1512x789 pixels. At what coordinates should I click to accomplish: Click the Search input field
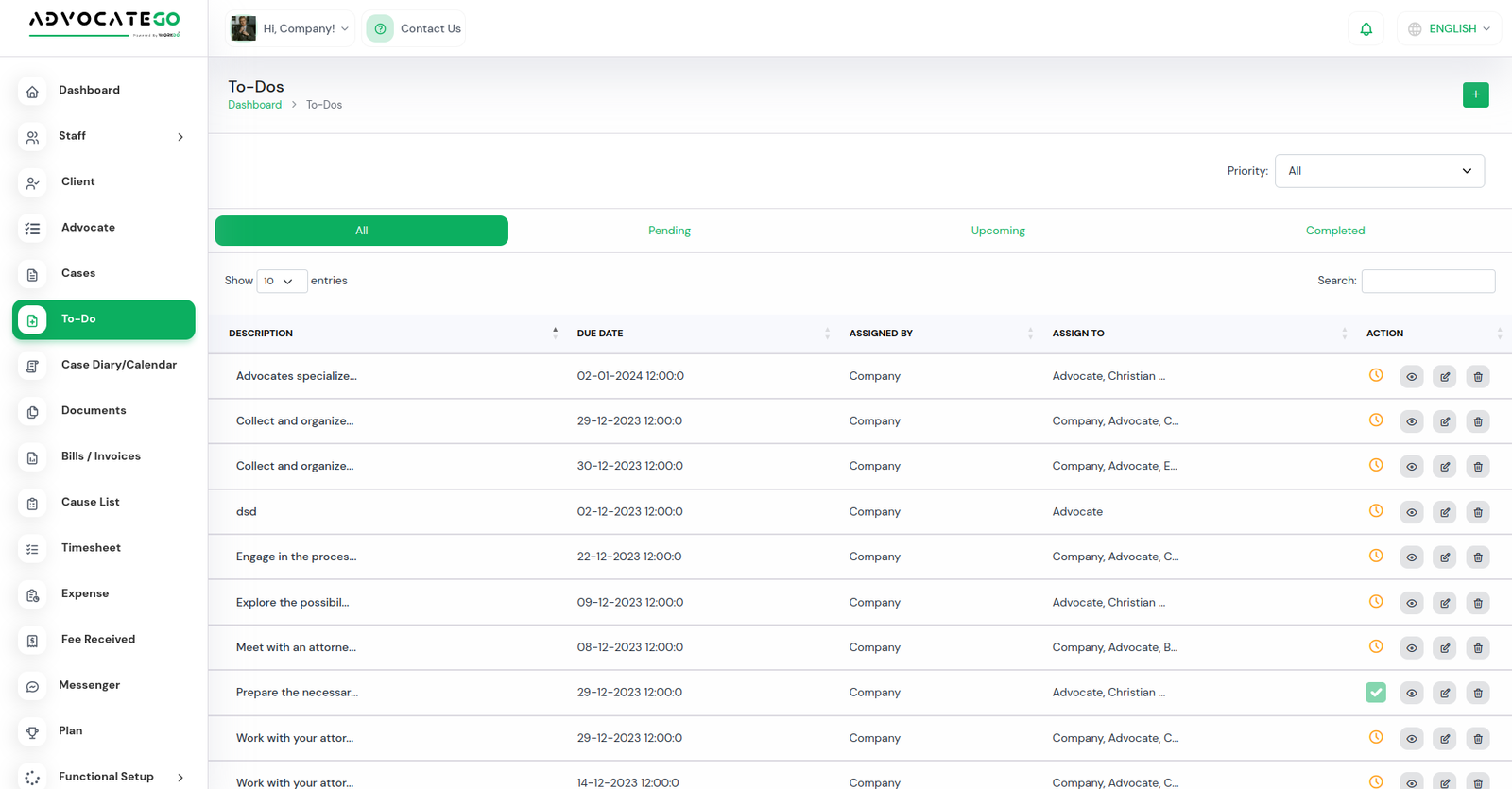point(1427,281)
